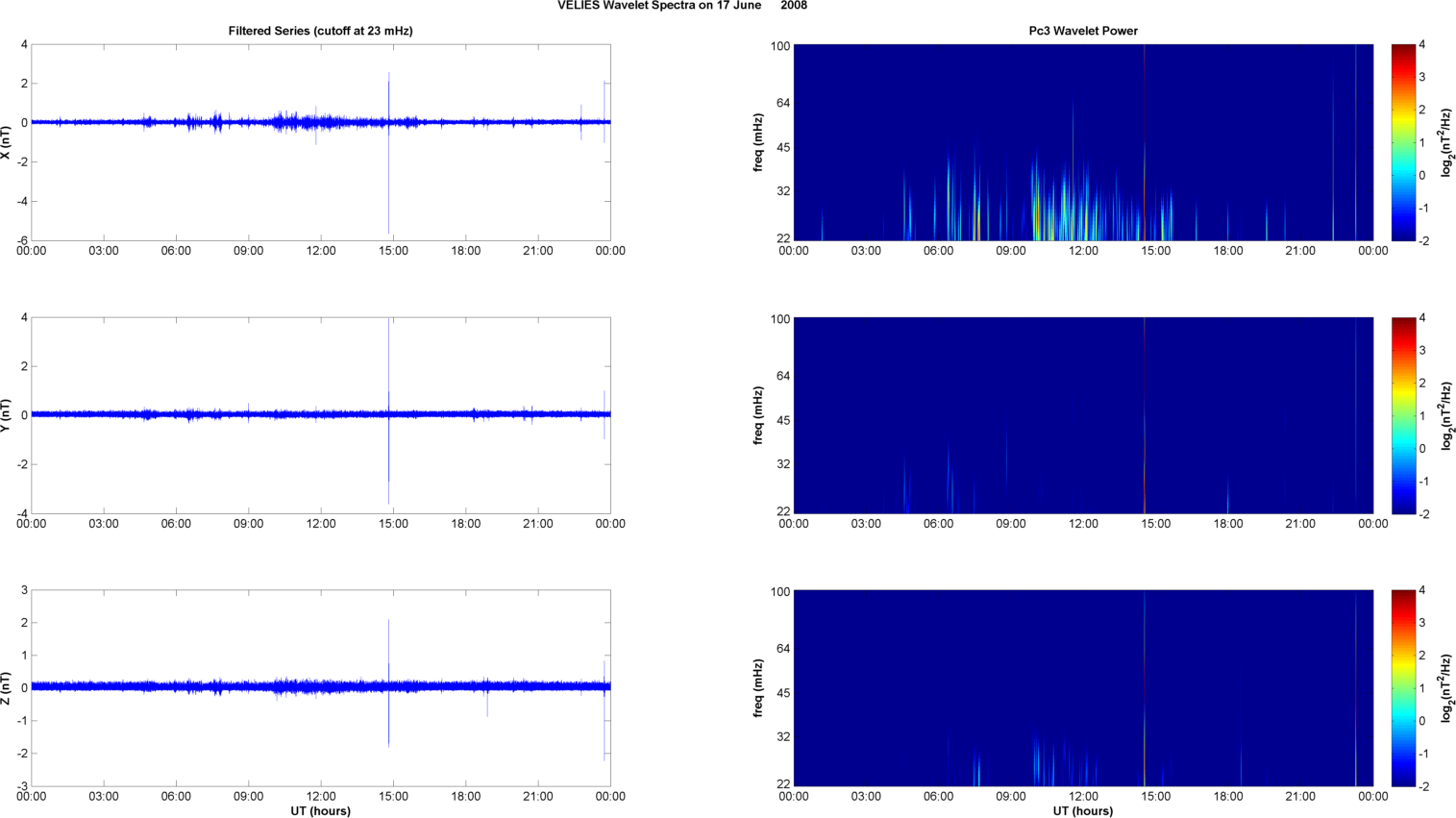Click the X component filtered series plot

[321, 142]
